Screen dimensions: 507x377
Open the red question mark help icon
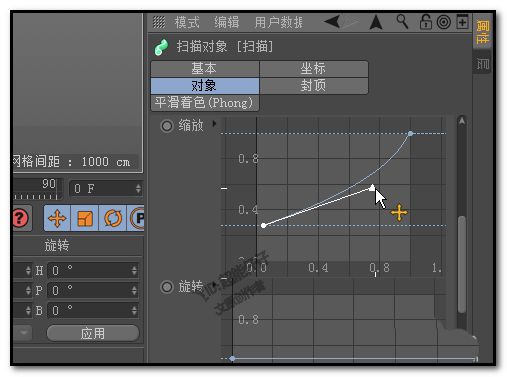point(21,218)
